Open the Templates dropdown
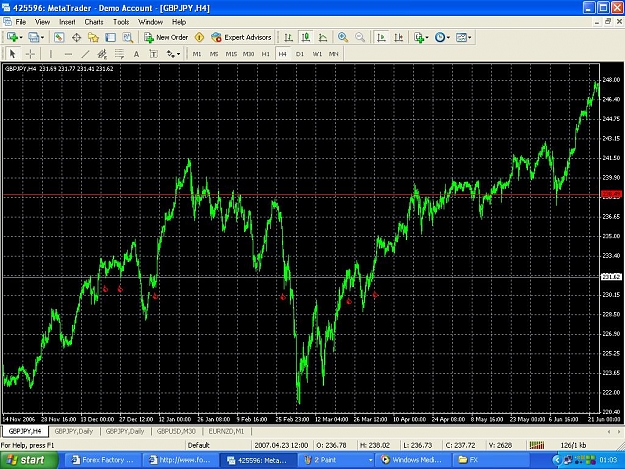Viewport: 625px width, 469px height. pos(464,37)
